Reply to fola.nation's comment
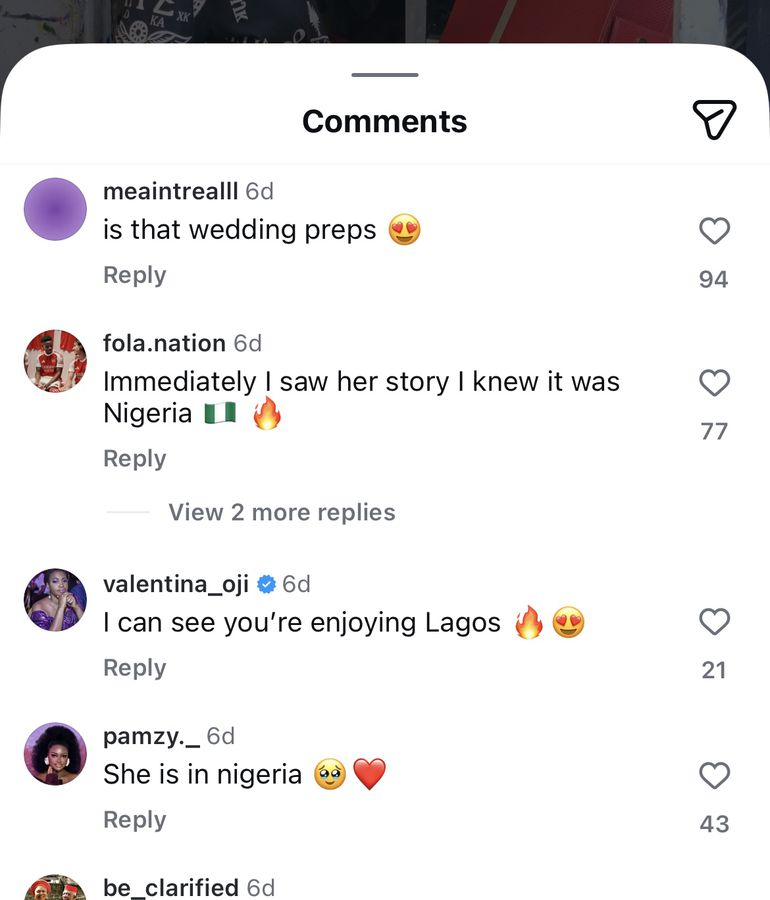This screenshot has width=770, height=900. [x=134, y=459]
